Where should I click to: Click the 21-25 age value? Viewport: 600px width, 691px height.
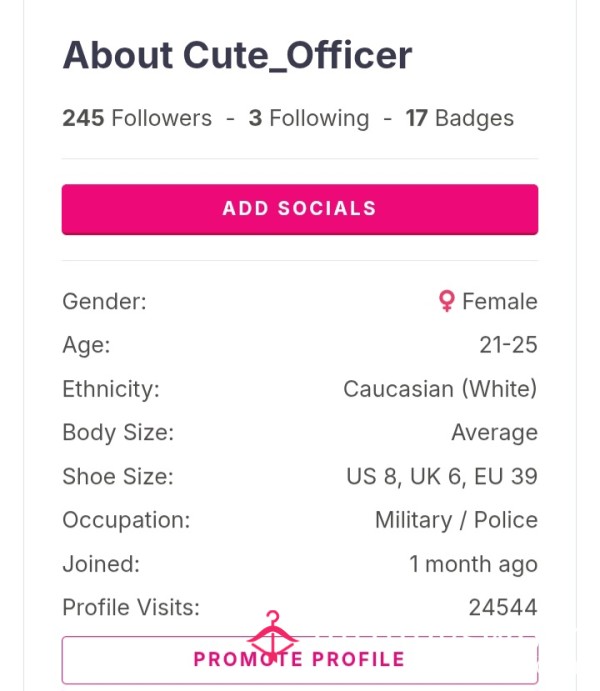click(x=508, y=345)
